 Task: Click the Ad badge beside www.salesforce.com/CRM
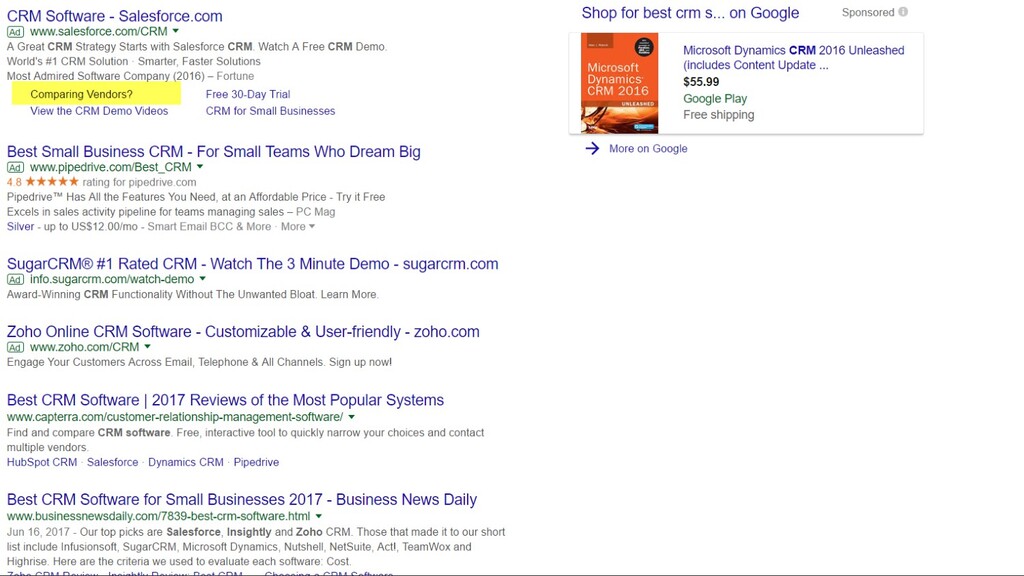coord(15,32)
